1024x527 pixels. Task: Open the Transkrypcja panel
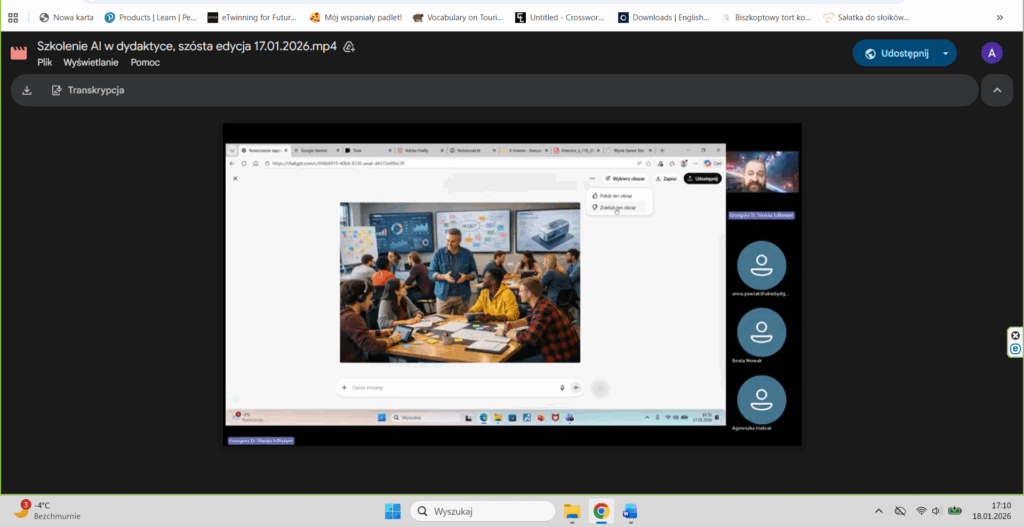coord(88,90)
